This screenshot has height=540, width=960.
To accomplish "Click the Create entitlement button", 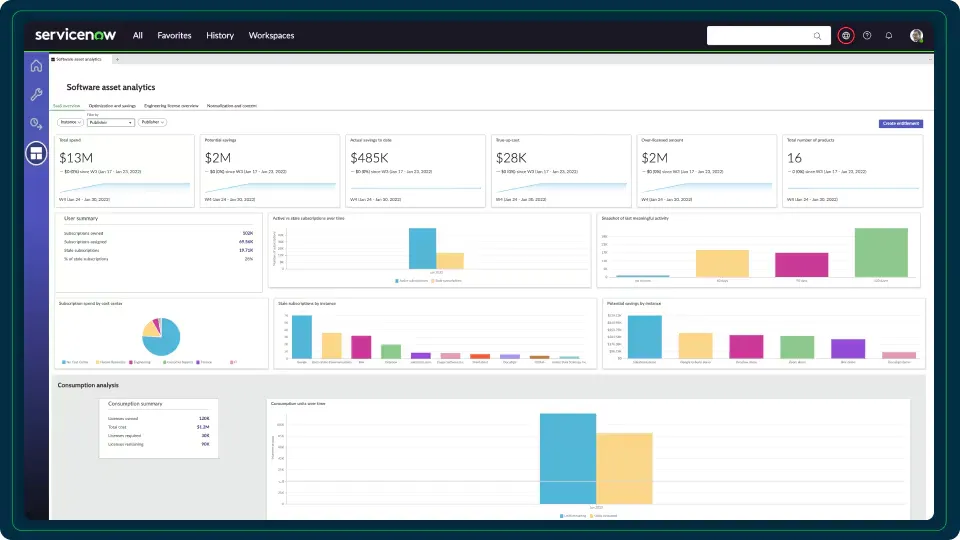I will coord(901,124).
